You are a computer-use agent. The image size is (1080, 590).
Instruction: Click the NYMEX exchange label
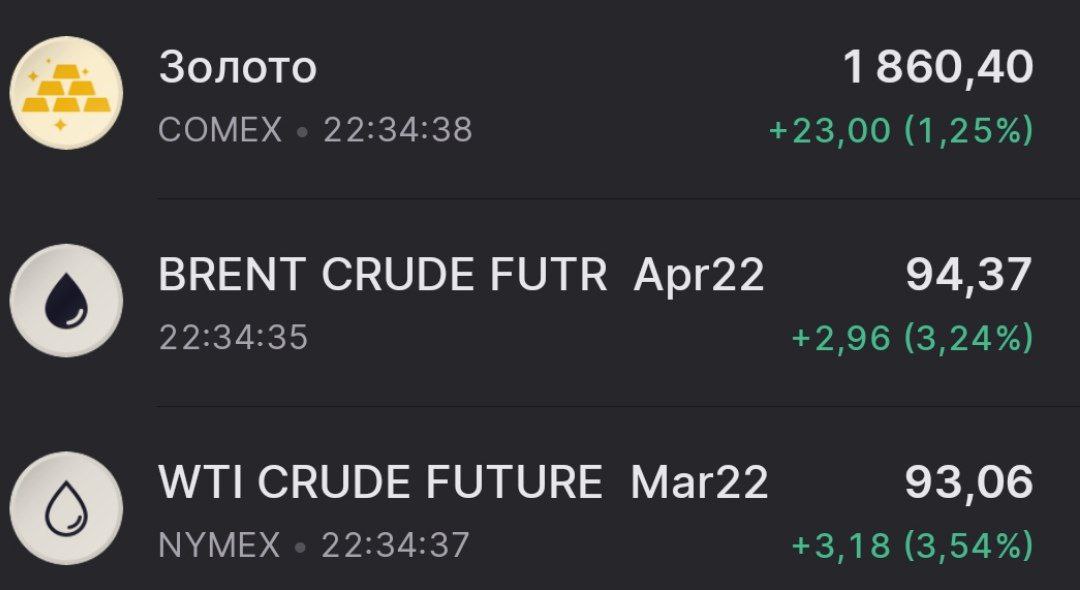[x=220, y=543]
